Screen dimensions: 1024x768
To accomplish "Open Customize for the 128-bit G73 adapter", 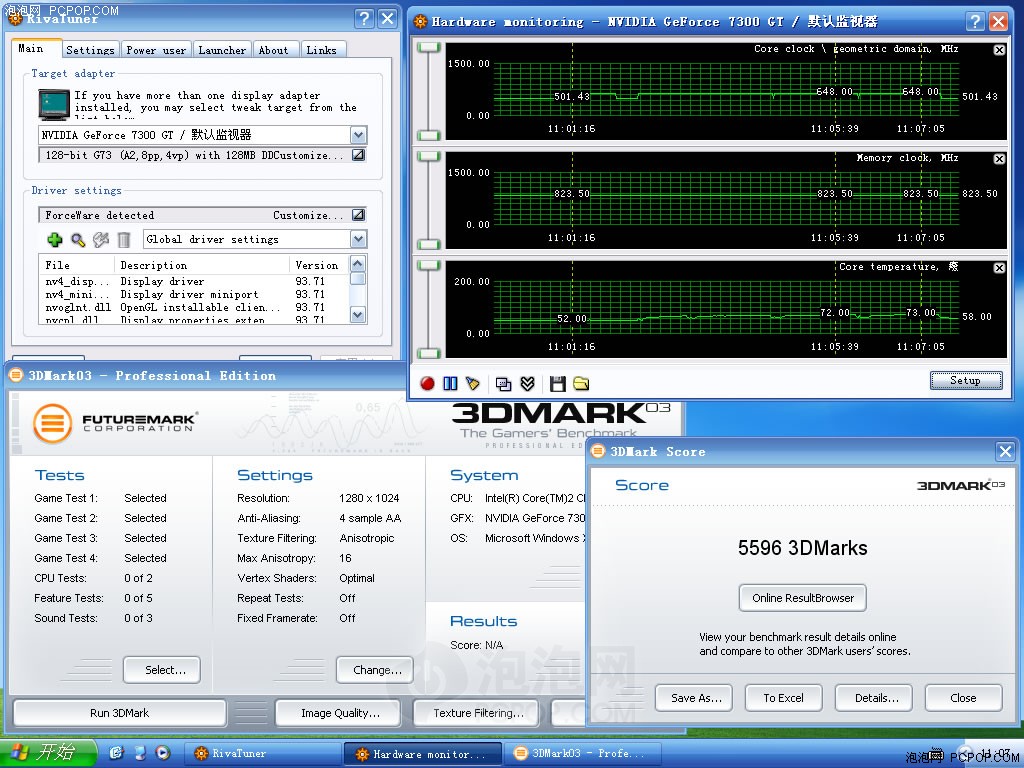I will (x=359, y=155).
